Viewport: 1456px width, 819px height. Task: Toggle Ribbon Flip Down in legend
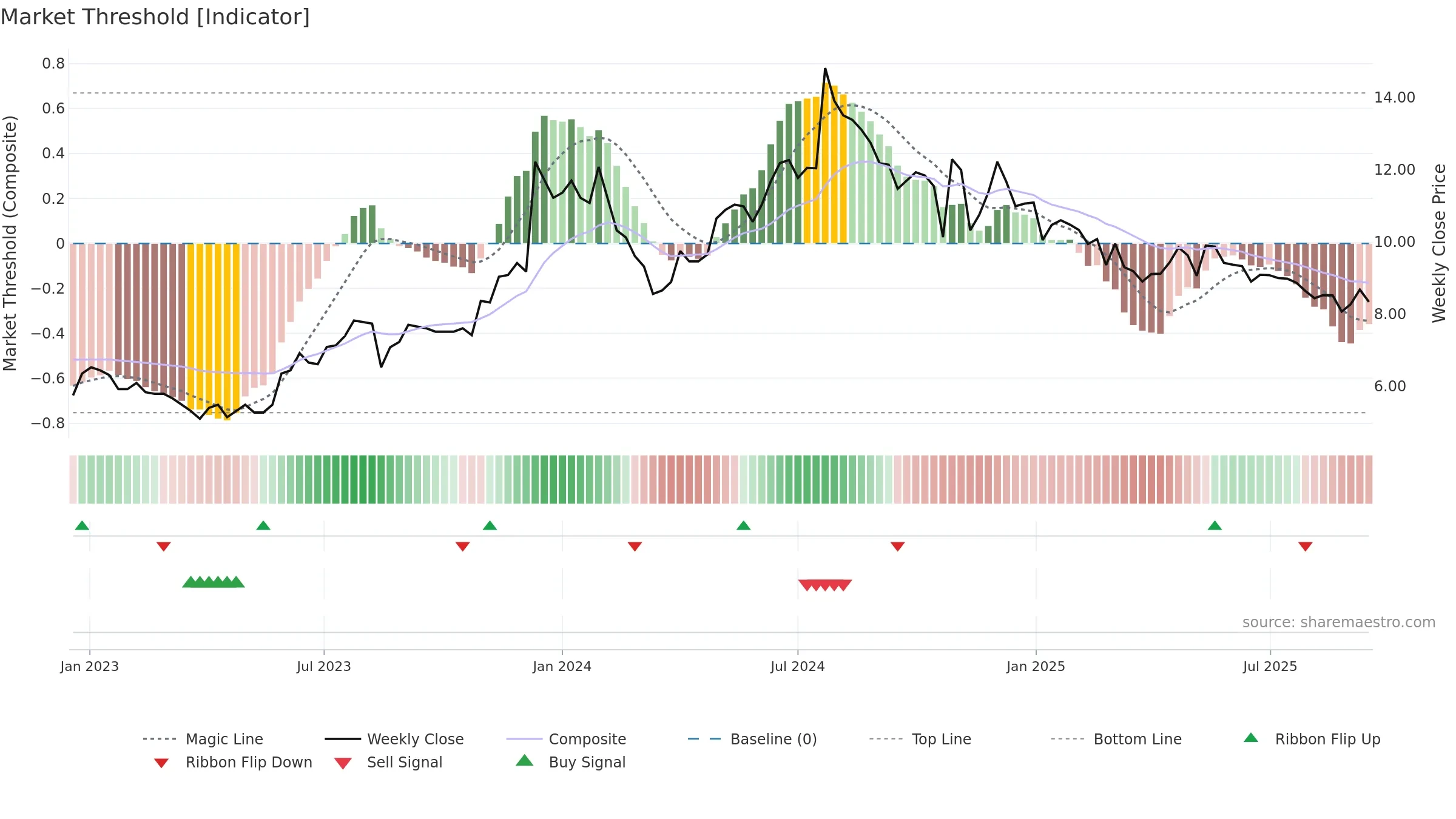(x=233, y=762)
